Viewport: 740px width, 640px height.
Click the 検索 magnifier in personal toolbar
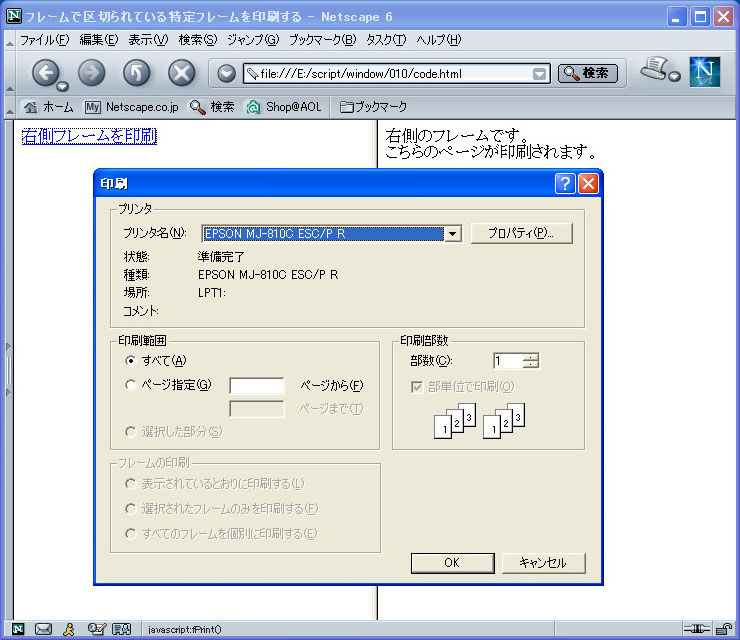point(212,107)
